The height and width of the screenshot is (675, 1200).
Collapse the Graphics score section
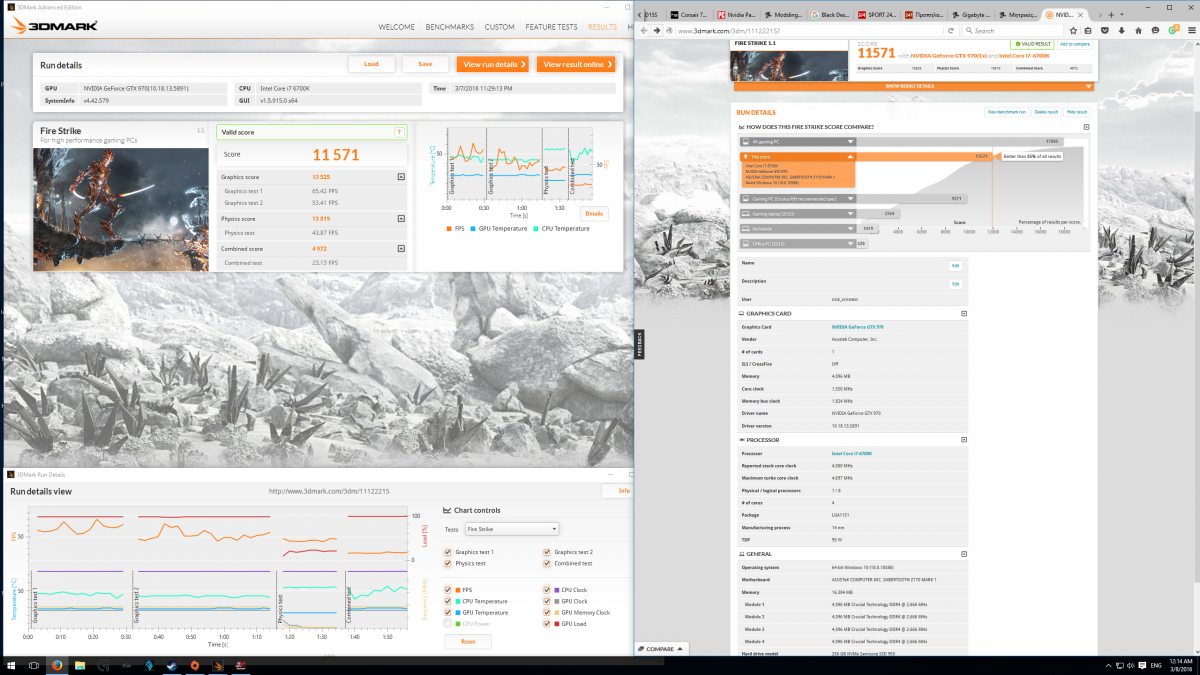pos(401,177)
